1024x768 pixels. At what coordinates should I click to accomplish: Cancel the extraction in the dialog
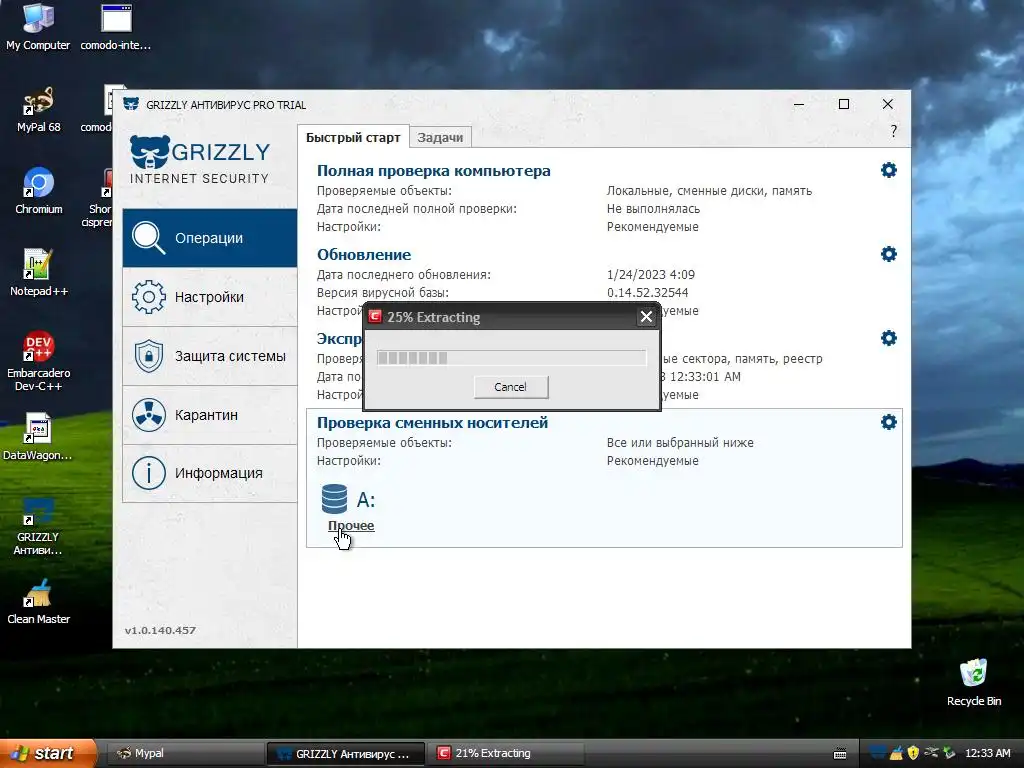pos(511,387)
